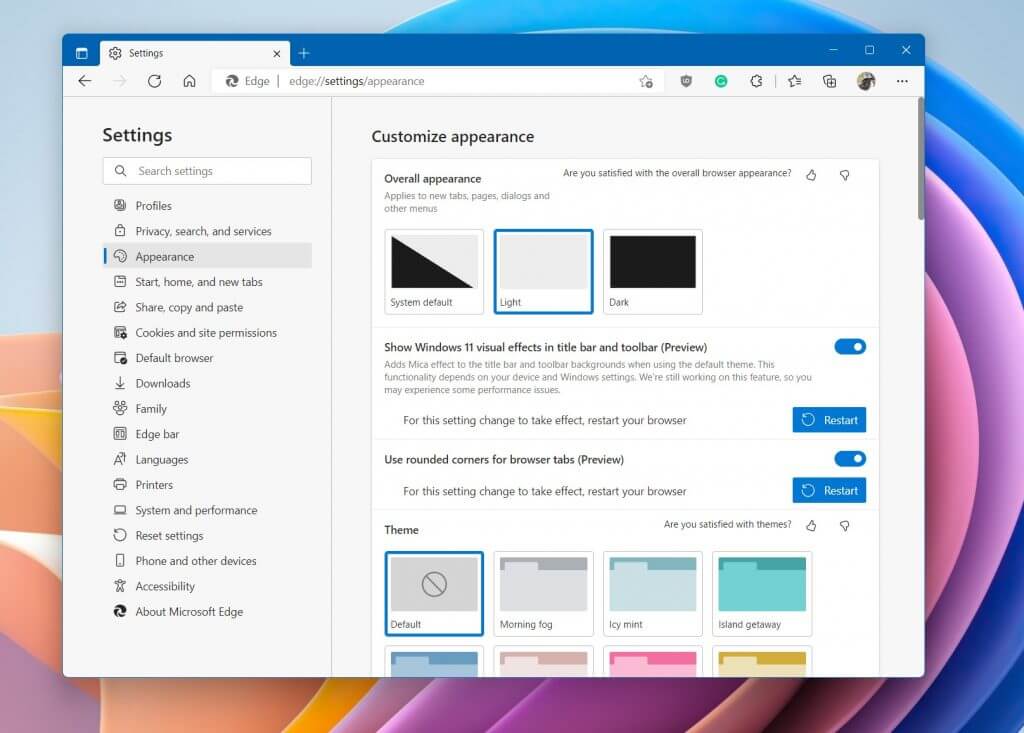1024x733 pixels.
Task: Go back with the Back arrow
Action: pyautogui.click(x=85, y=81)
